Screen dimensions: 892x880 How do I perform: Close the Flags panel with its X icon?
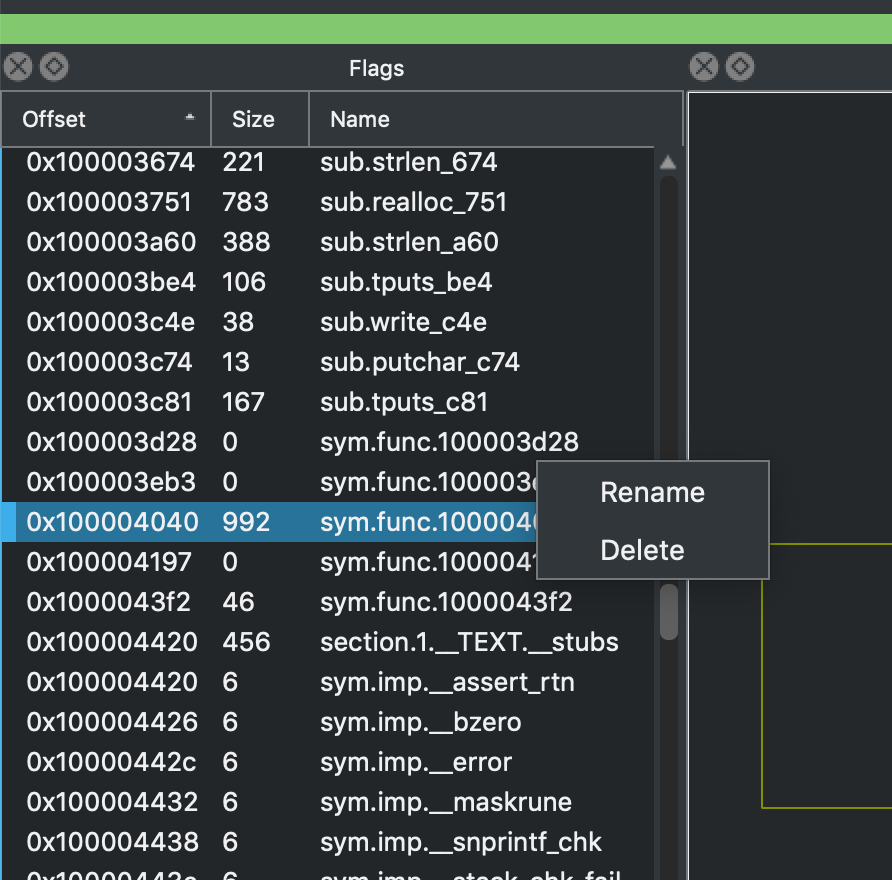(x=17, y=66)
